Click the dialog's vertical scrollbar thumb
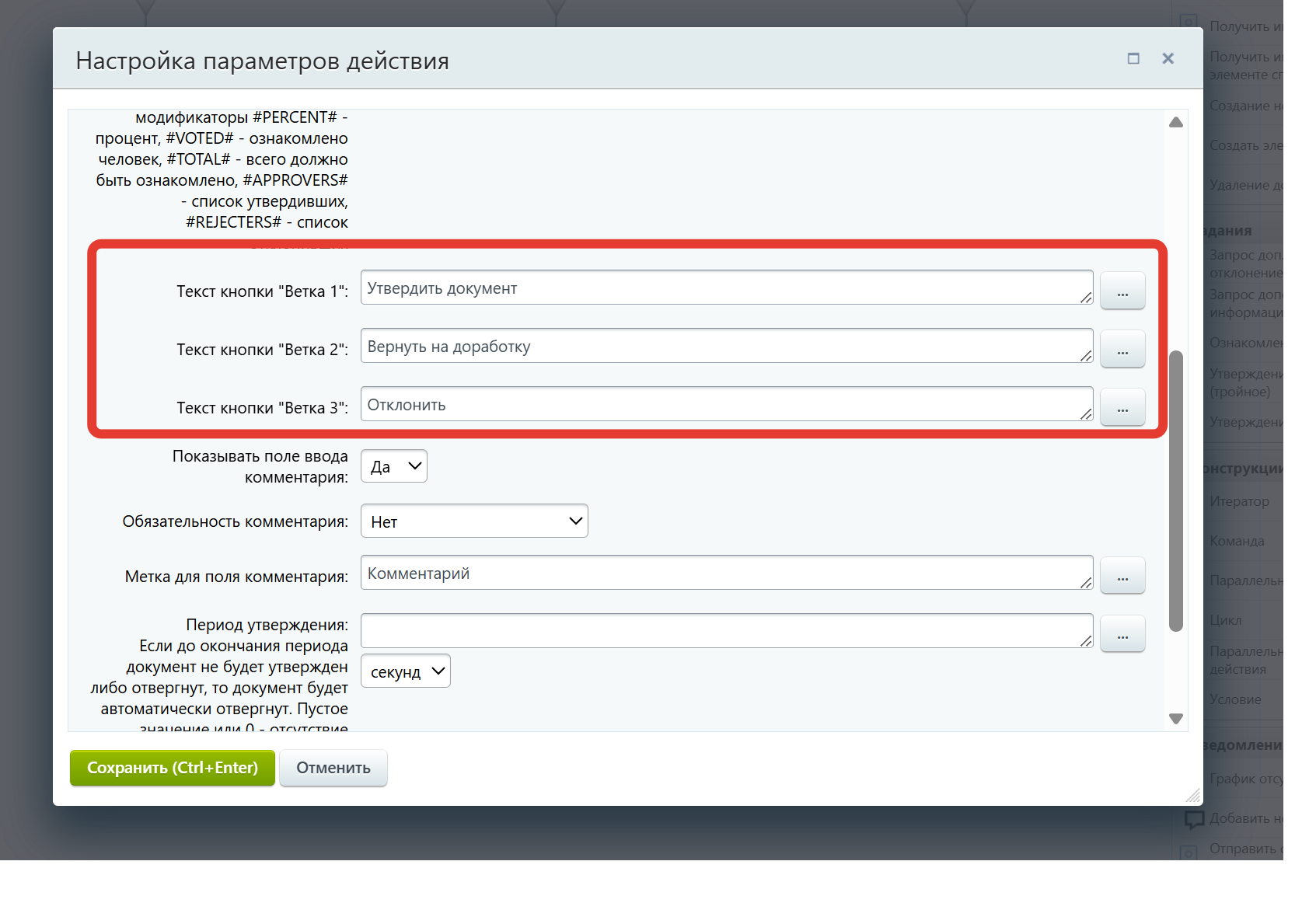Viewport: 1316px width, 910px height. (x=1175, y=490)
